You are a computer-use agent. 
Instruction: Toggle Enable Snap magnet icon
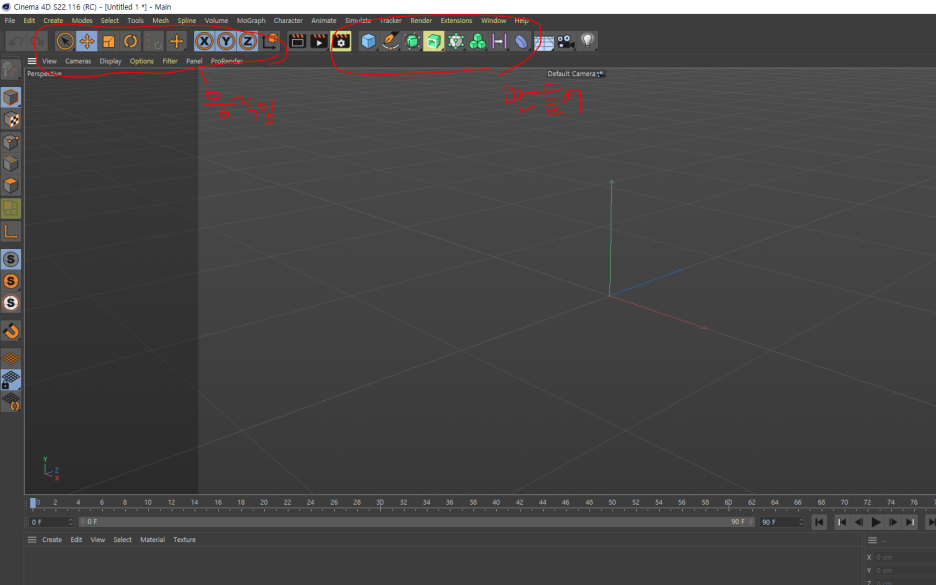(11, 331)
